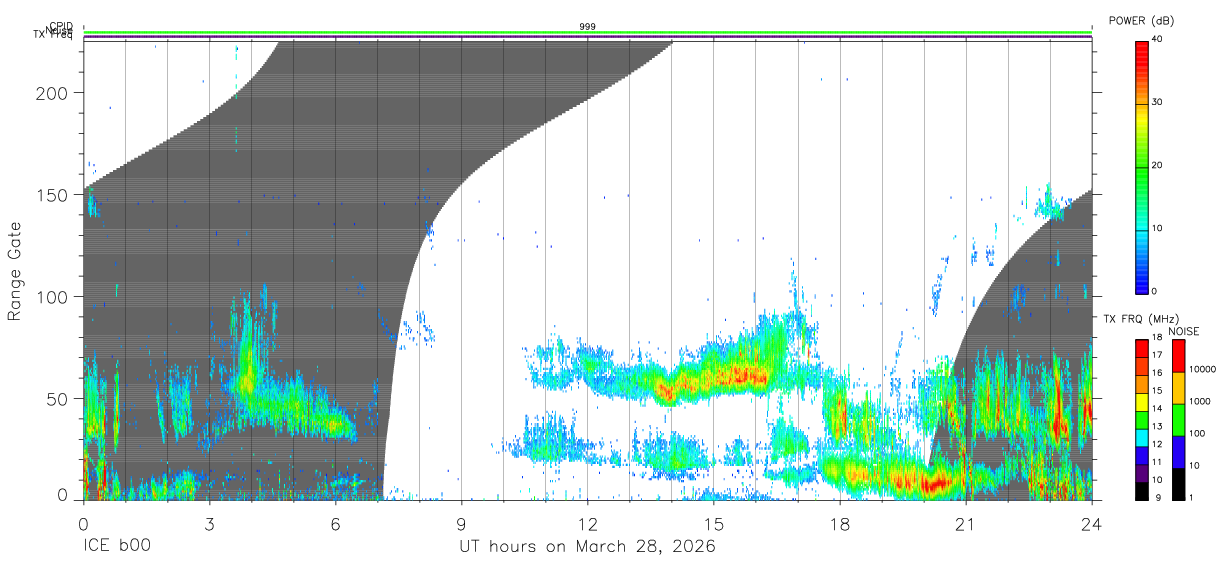Click the hour 21 tick label

pos(965,523)
